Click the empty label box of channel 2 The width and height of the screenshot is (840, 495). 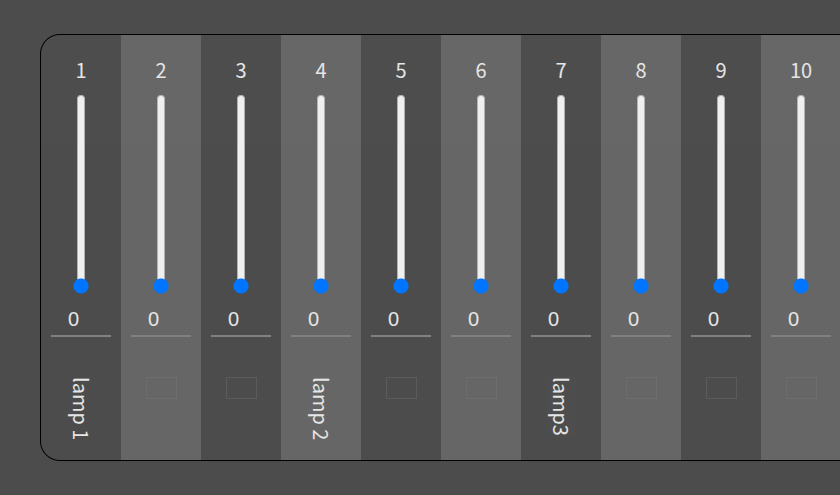[x=161, y=388]
